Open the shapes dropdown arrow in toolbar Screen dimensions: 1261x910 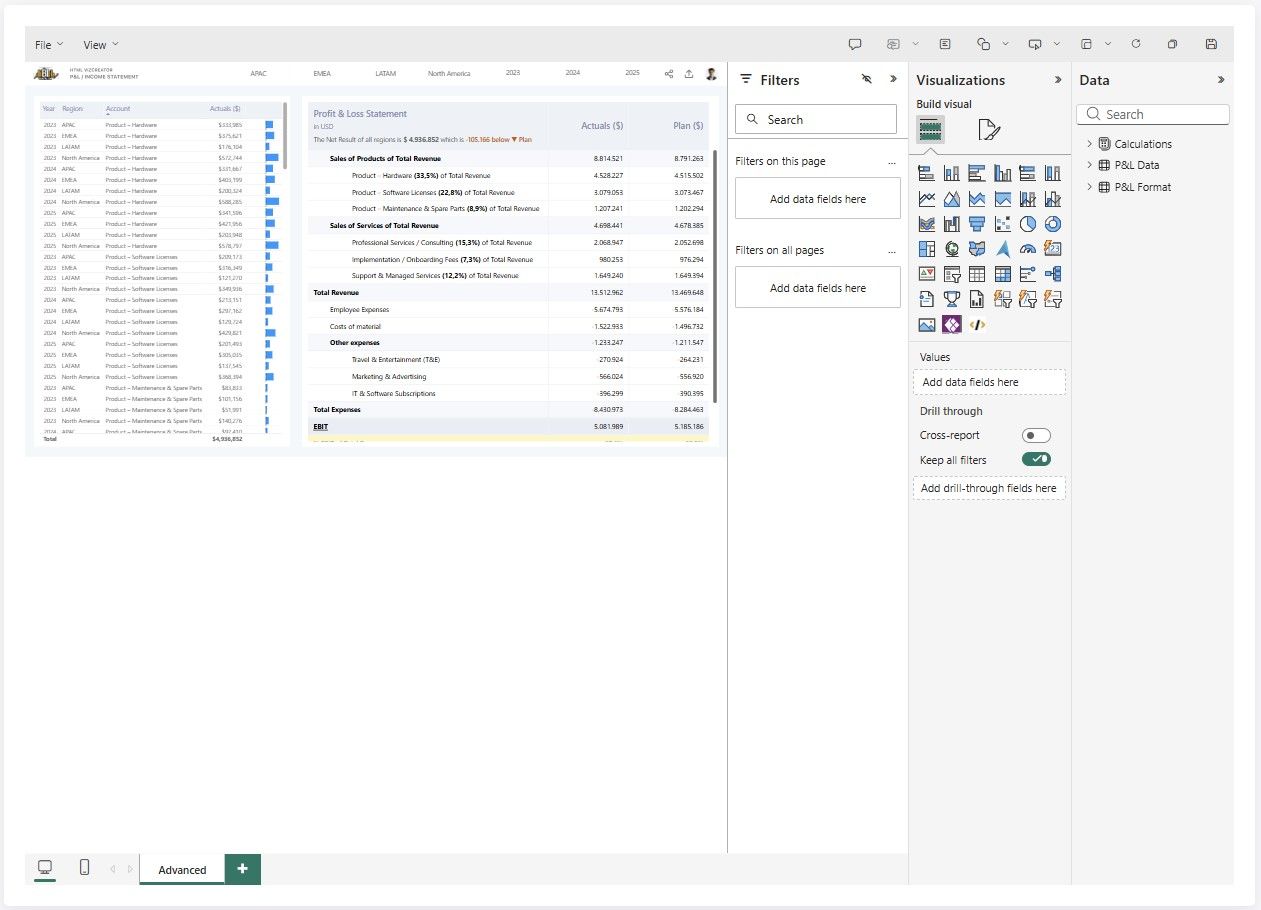[1005, 44]
